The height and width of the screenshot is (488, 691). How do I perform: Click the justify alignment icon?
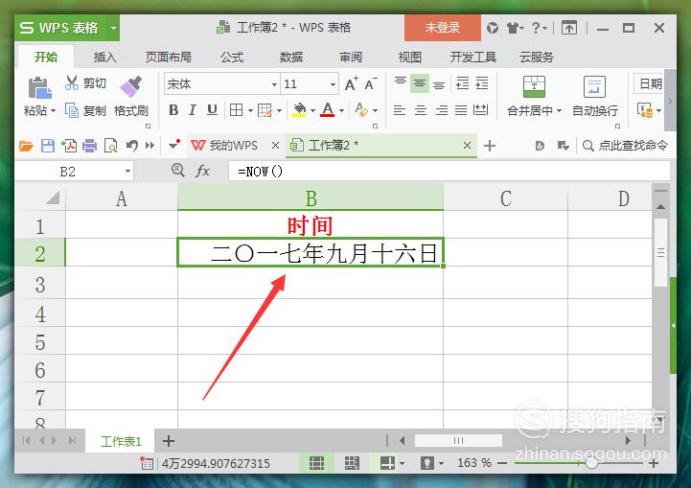tap(461, 110)
